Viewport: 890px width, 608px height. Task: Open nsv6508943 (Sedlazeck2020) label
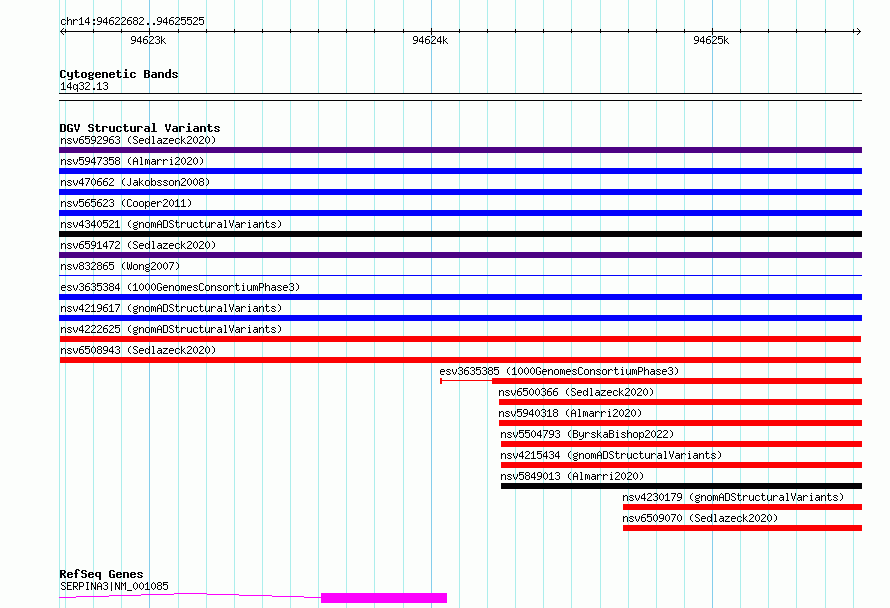click(x=138, y=350)
